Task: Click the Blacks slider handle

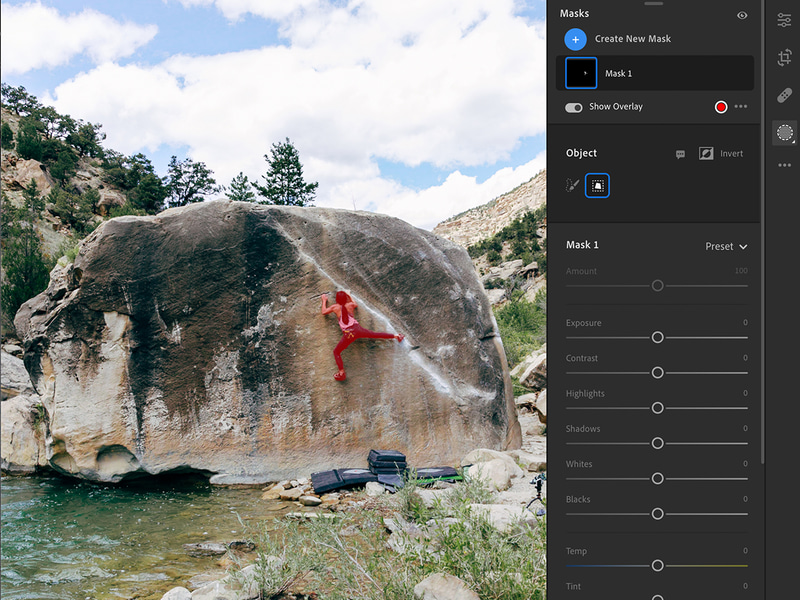Action: 658,514
